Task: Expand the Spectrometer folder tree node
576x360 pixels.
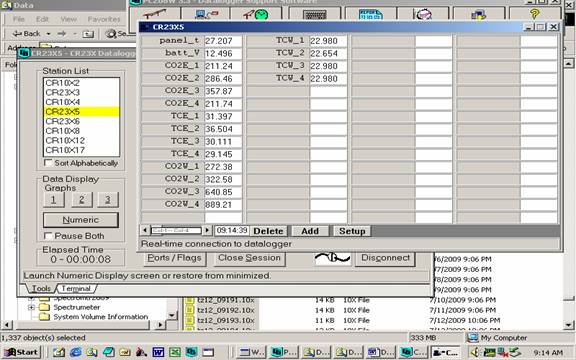Action: pos(31,307)
